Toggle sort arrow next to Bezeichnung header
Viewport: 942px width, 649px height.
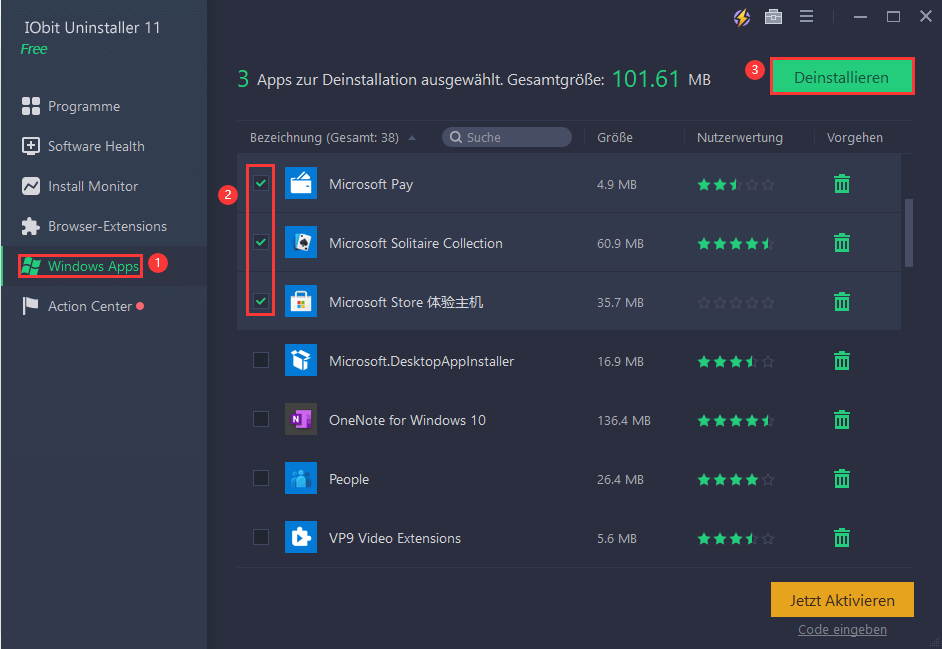click(412, 138)
